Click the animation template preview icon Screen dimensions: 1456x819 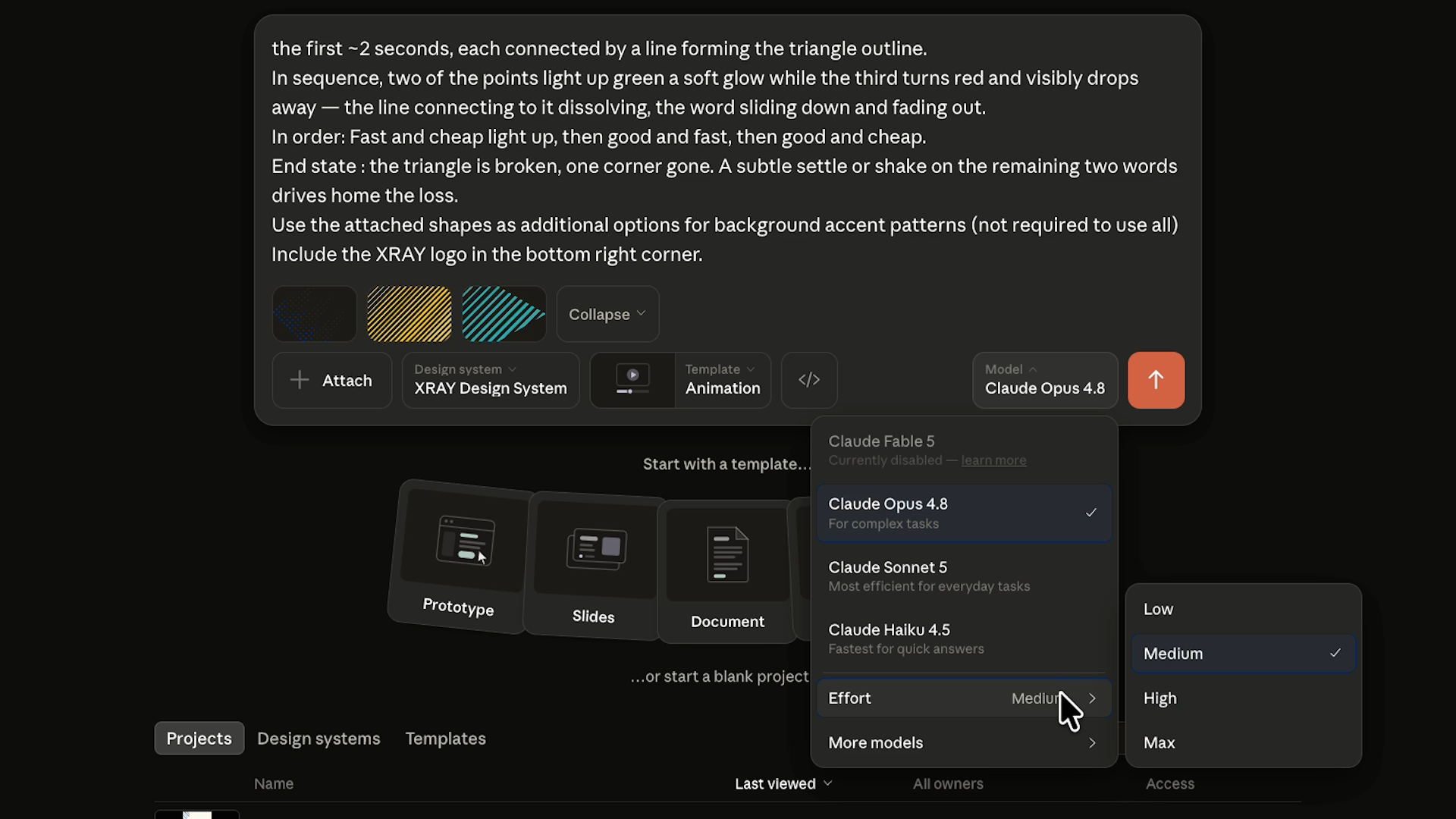632,380
